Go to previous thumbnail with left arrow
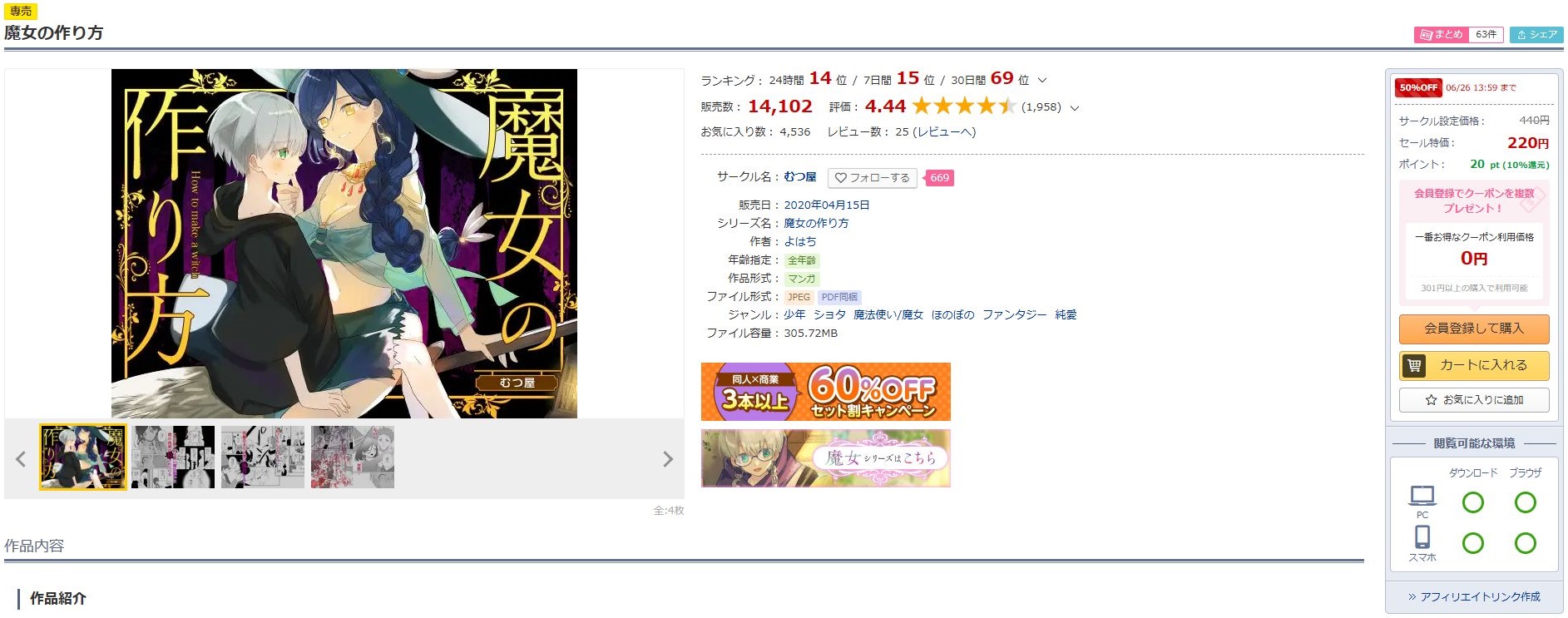 click(21, 458)
